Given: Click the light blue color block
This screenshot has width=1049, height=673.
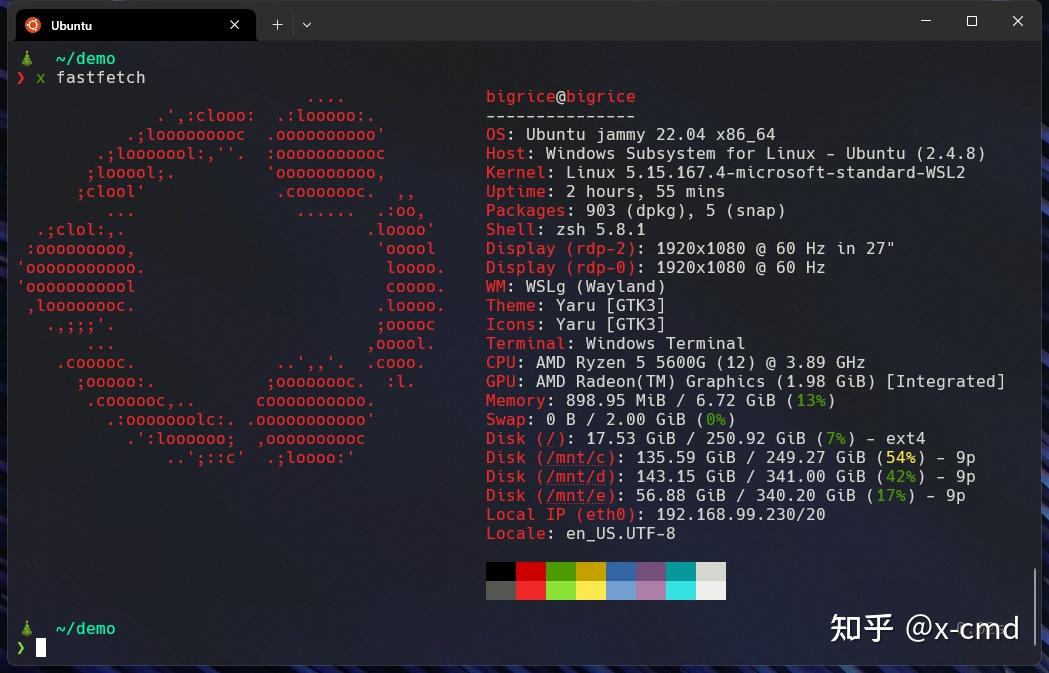Looking at the screenshot, I should click(x=621, y=590).
